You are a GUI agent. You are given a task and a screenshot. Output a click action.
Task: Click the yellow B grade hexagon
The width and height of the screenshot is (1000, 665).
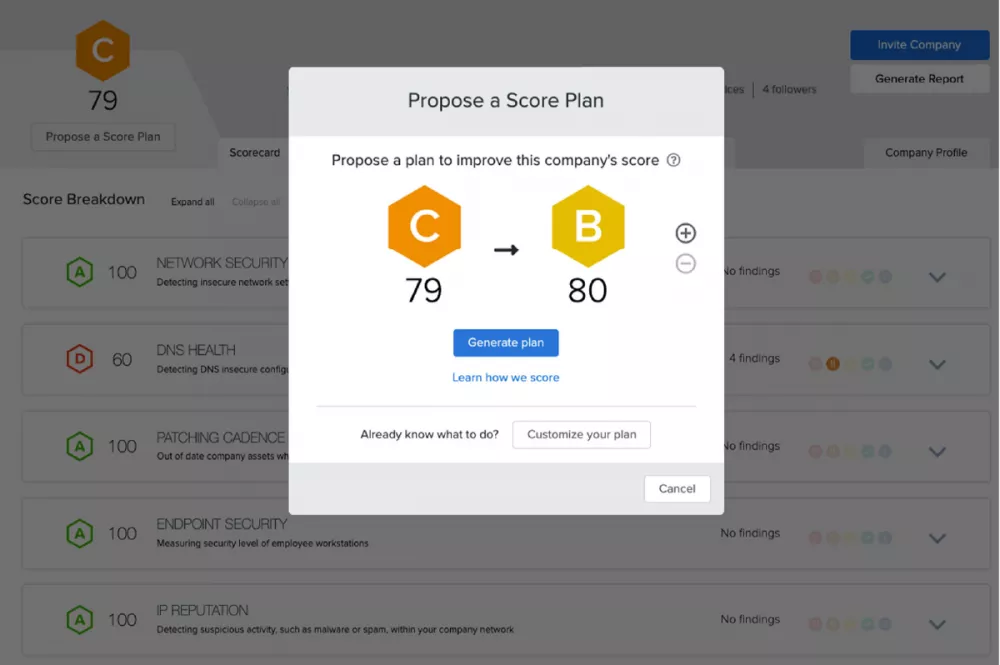[x=588, y=226]
